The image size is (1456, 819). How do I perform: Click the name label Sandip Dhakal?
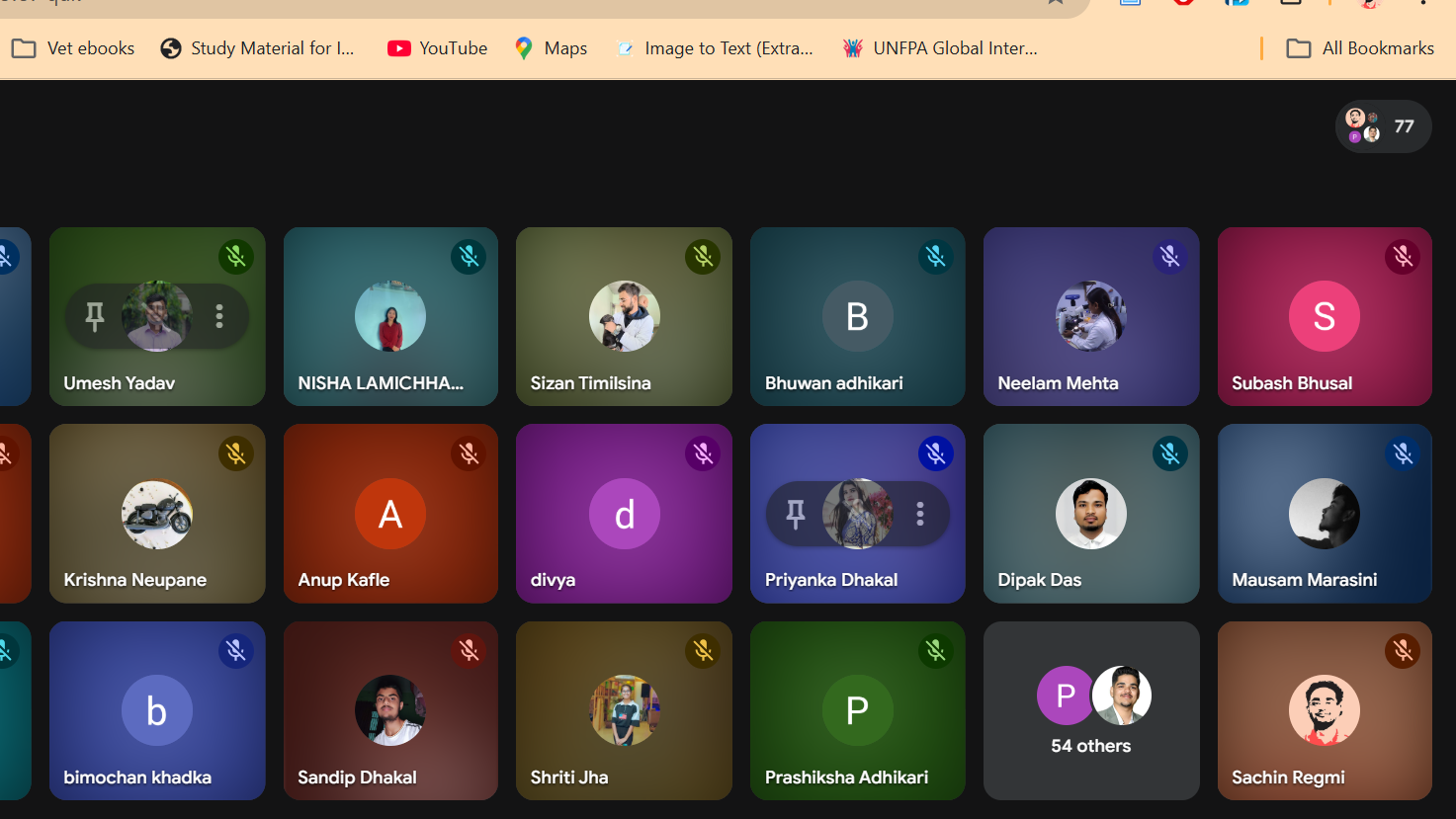pyautogui.click(x=358, y=778)
